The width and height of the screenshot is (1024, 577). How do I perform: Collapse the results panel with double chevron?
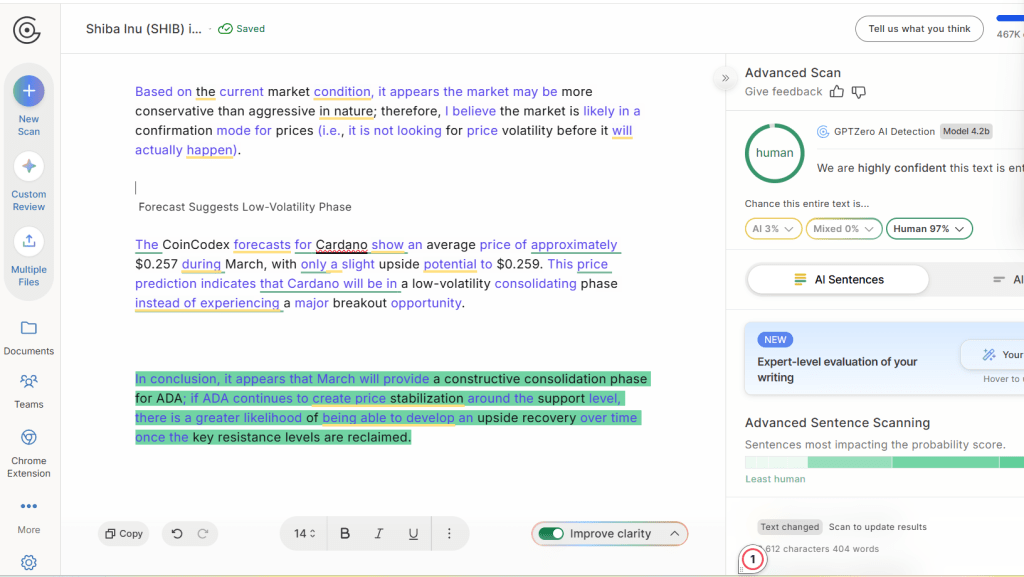point(725,78)
